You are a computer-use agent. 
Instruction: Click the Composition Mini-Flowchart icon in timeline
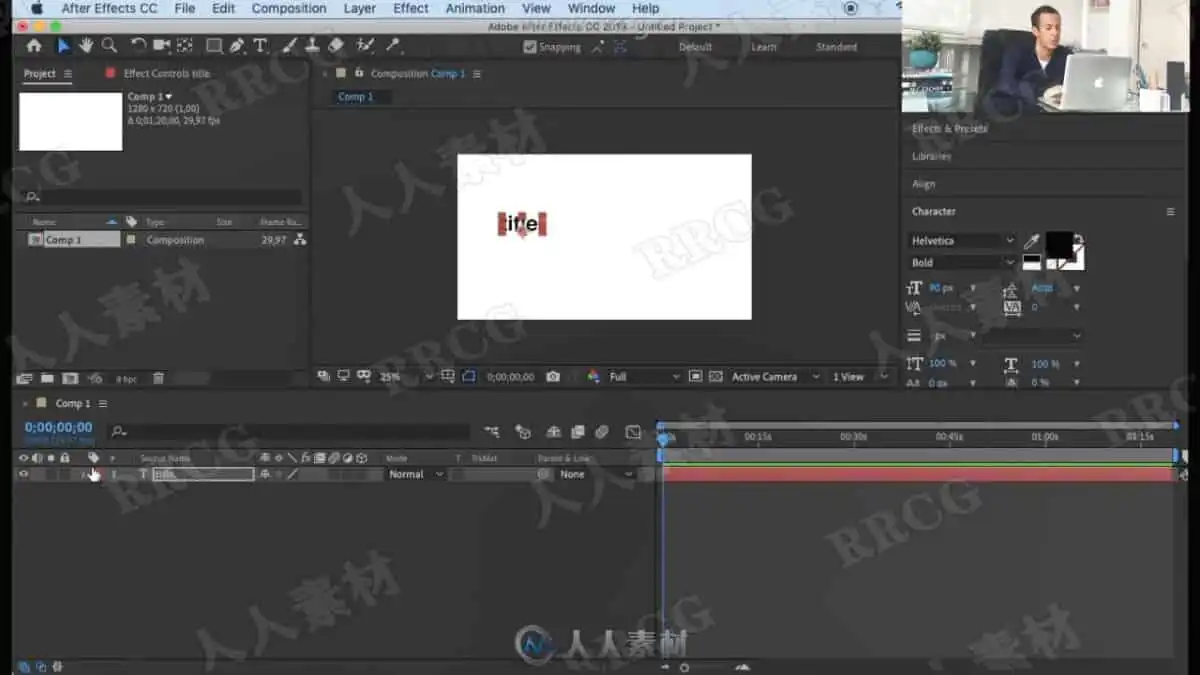click(492, 432)
